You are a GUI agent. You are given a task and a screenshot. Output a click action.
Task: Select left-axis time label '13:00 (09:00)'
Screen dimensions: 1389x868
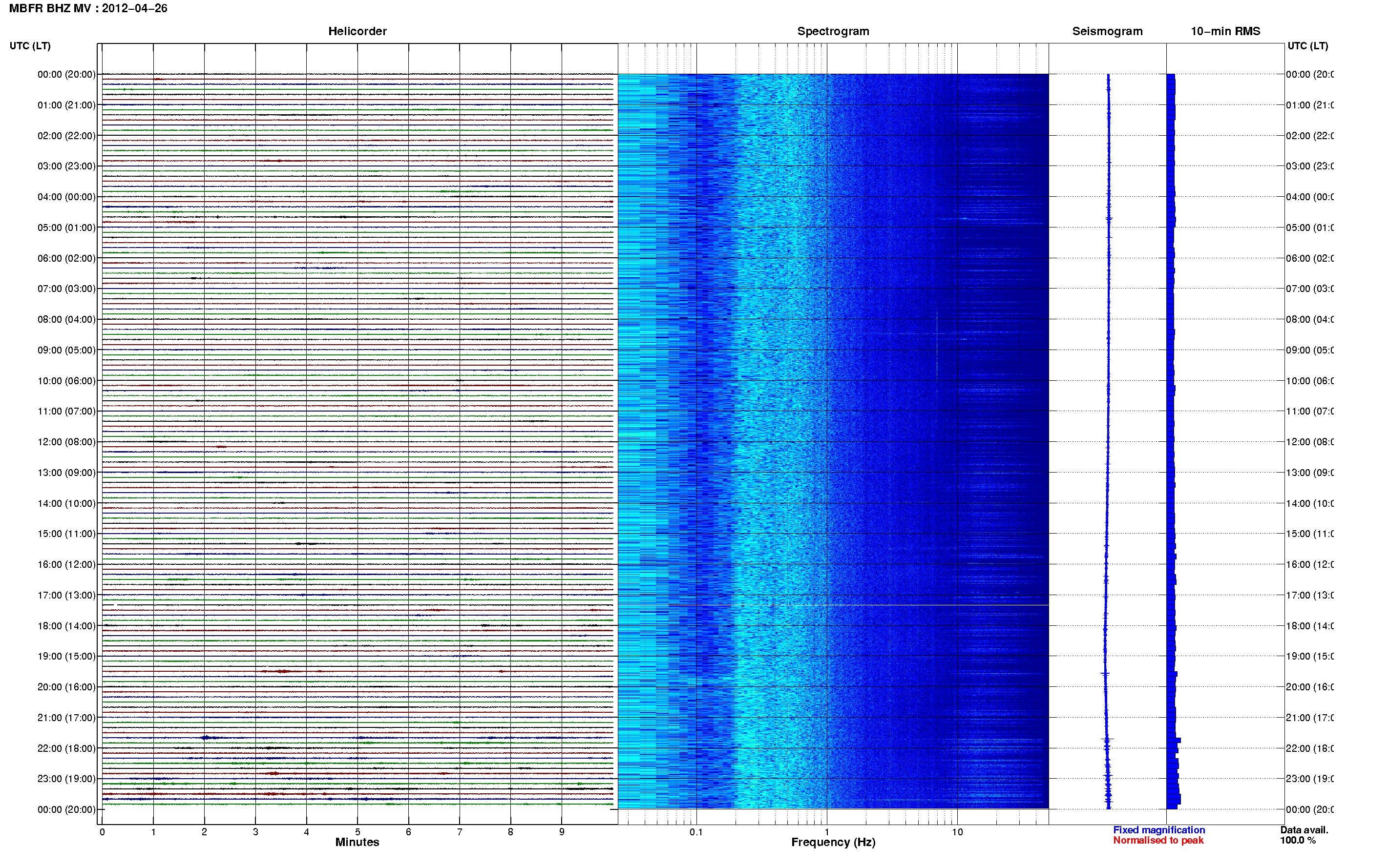coord(66,473)
